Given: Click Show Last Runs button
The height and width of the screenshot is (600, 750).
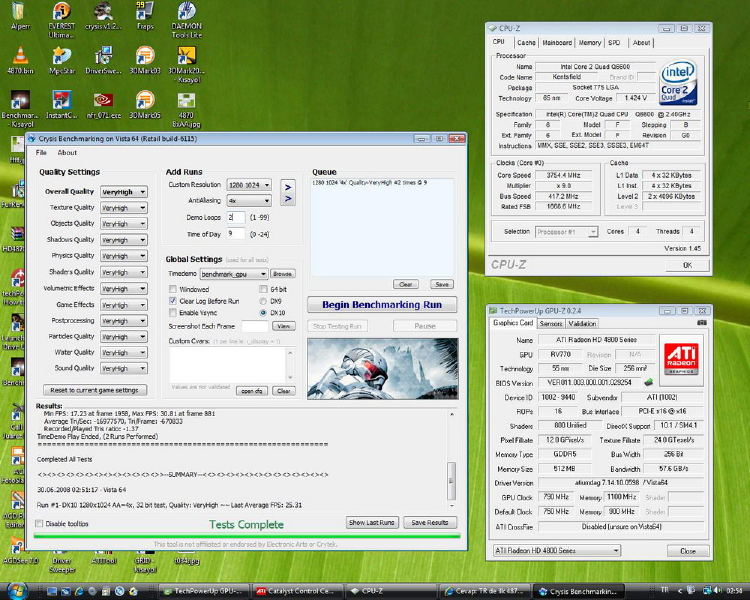Looking at the screenshot, I should 372,522.
